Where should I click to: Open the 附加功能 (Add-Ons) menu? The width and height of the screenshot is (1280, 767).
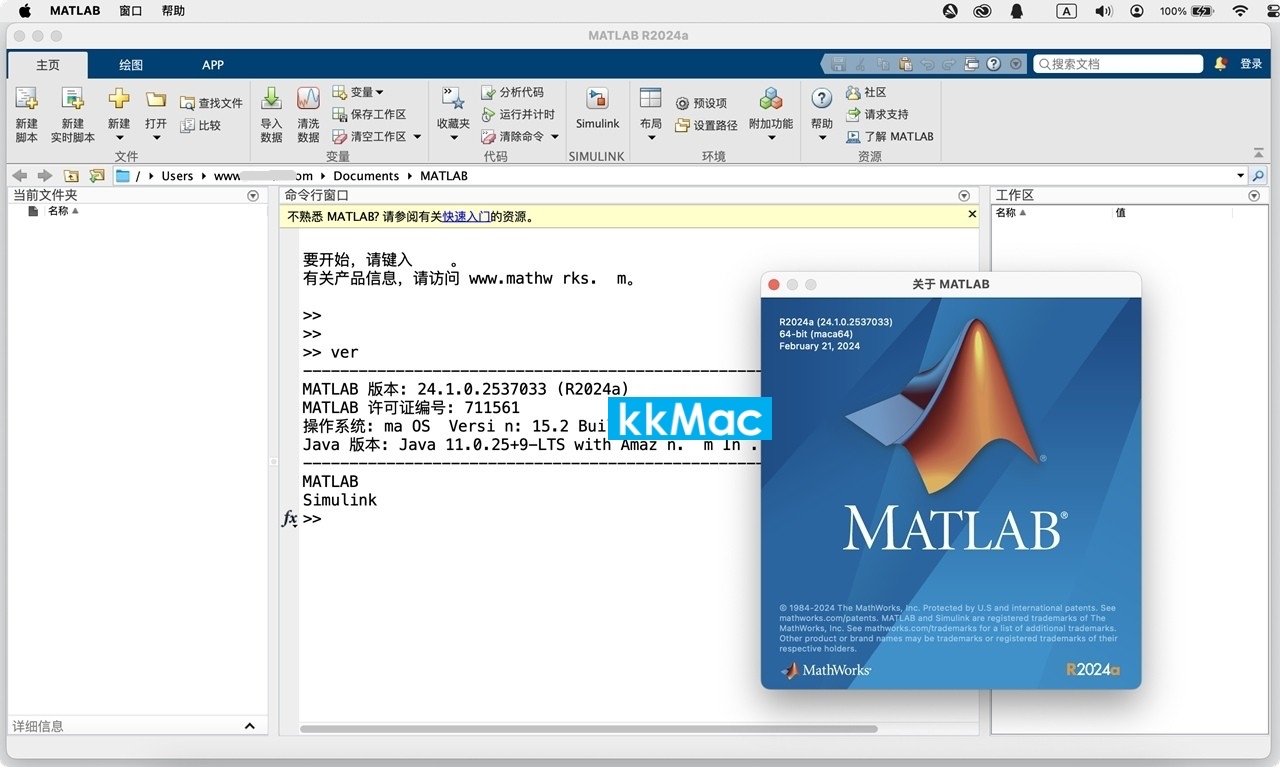771,113
